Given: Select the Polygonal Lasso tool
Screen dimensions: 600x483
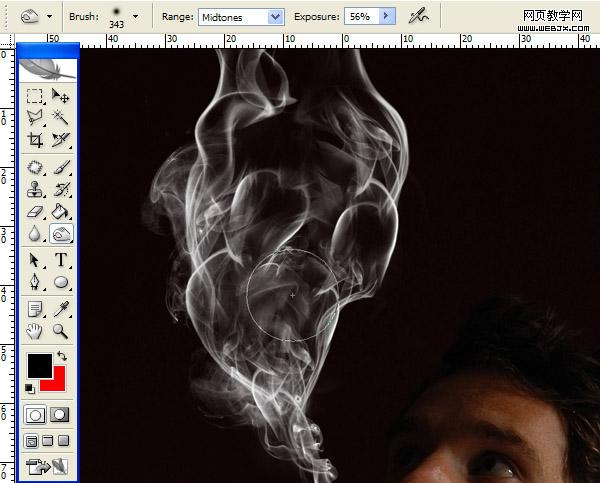Looking at the screenshot, I should click(x=34, y=117).
